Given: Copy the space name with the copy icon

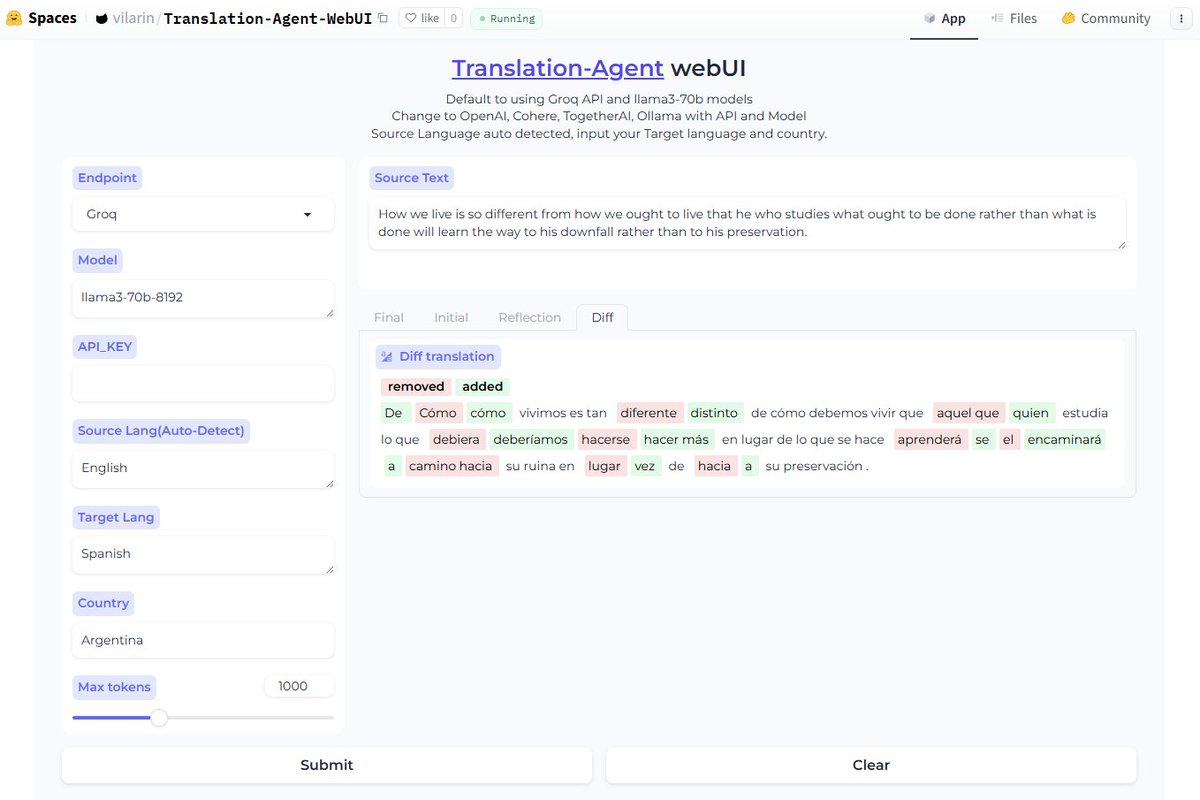Looking at the screenshot, I should point(382,18).
